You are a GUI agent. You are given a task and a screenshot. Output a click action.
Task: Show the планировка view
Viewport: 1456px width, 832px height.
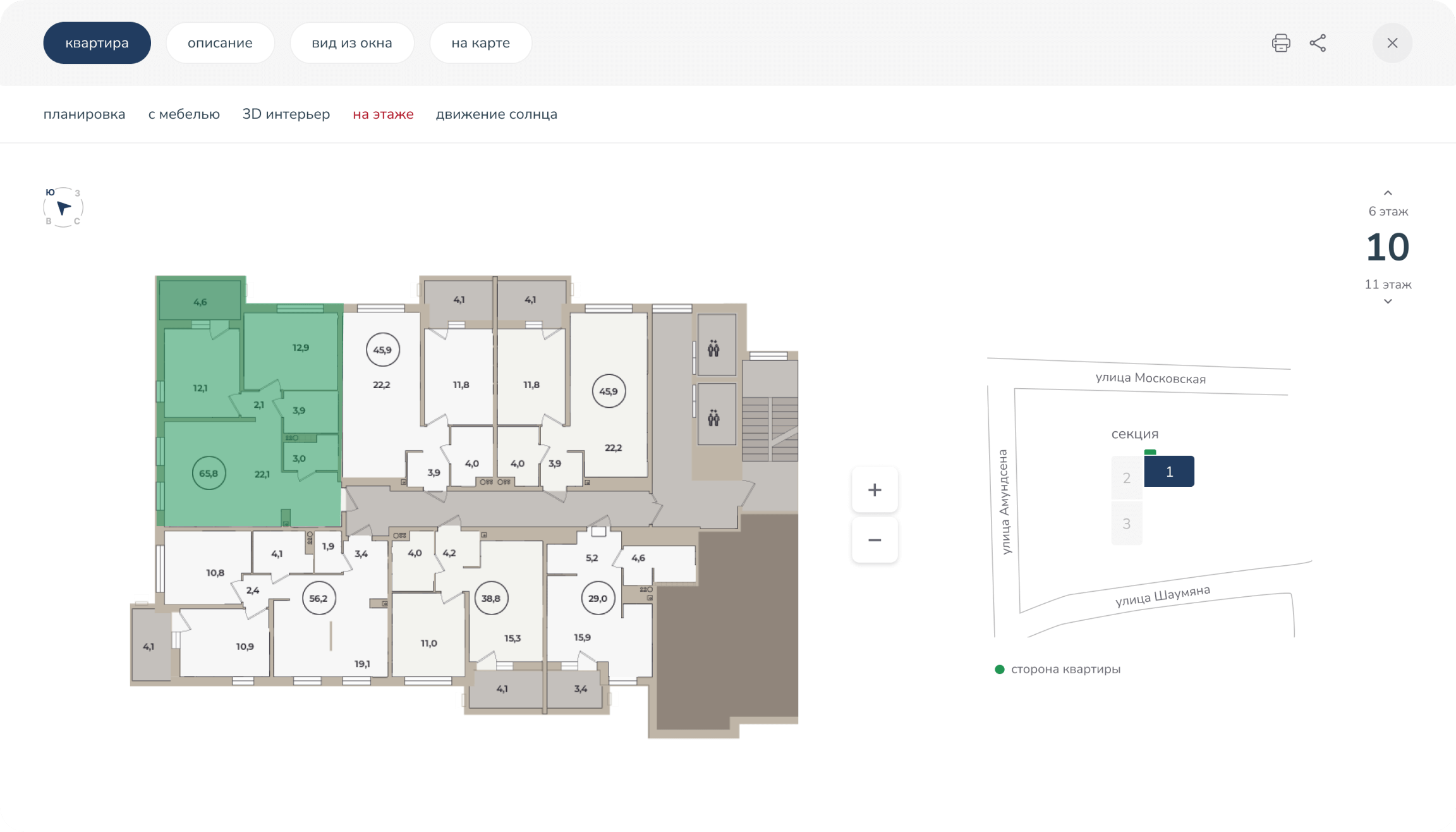(84, 114)
